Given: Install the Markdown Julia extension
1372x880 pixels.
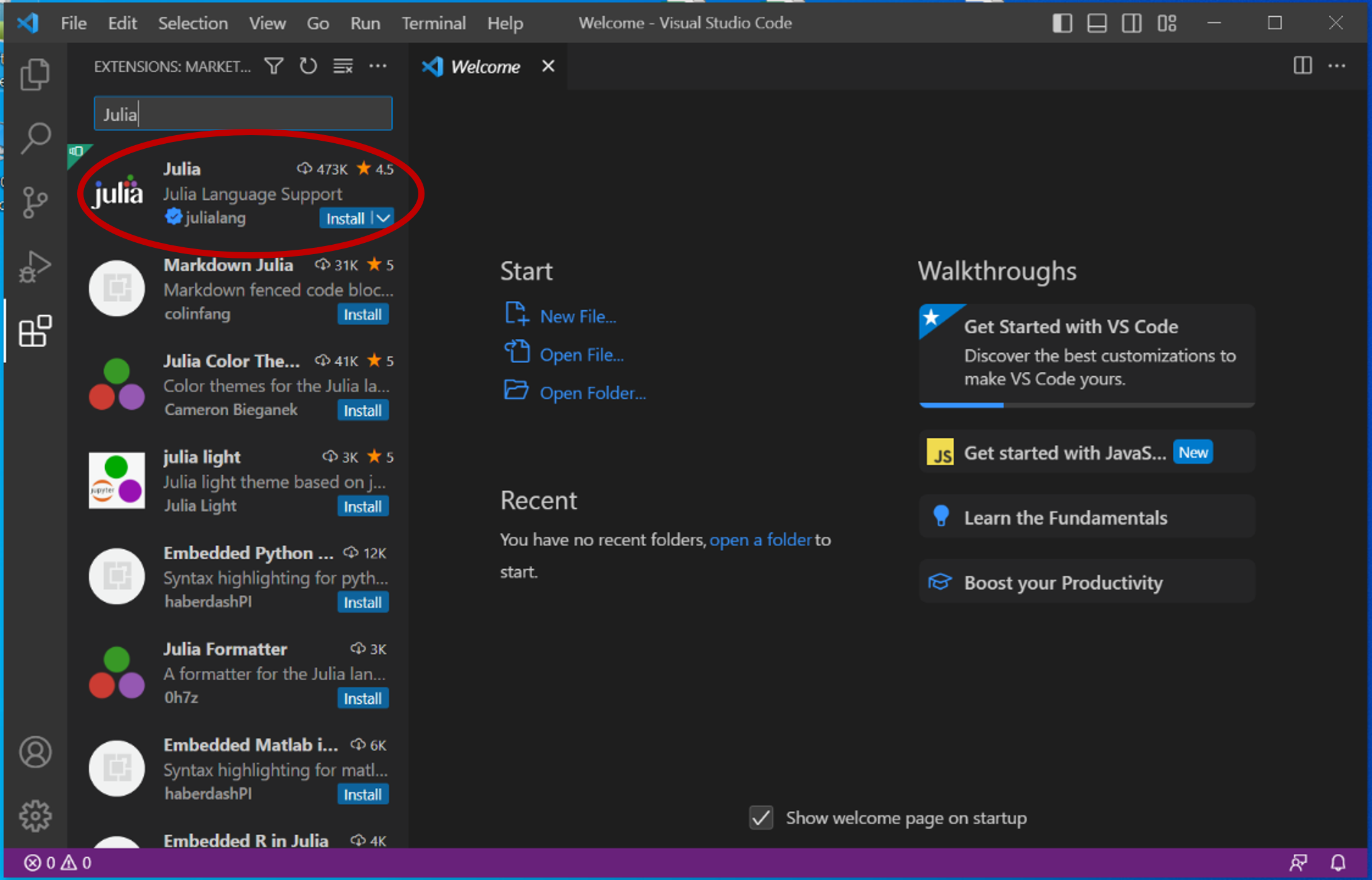Looking at the screenshot, I should 363,315.
